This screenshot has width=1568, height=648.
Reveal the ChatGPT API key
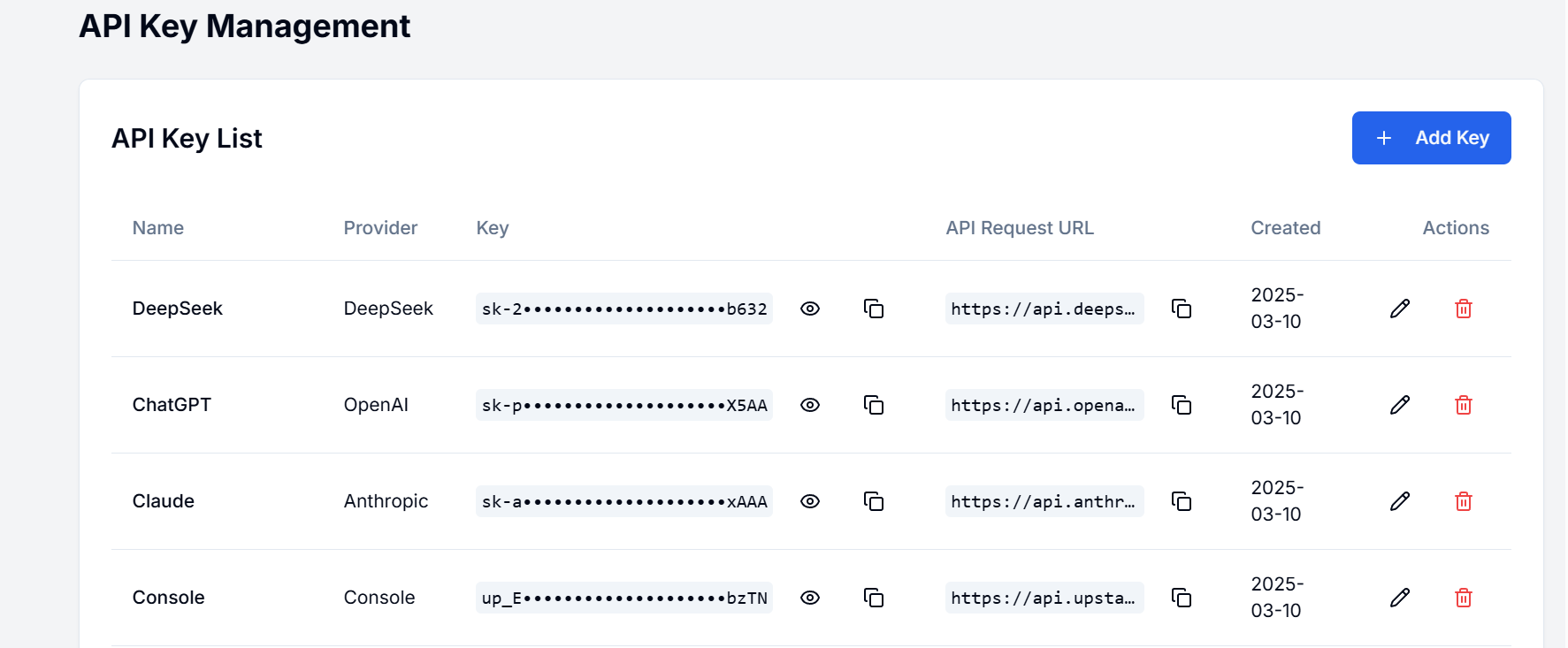click(x=810, y=405)
